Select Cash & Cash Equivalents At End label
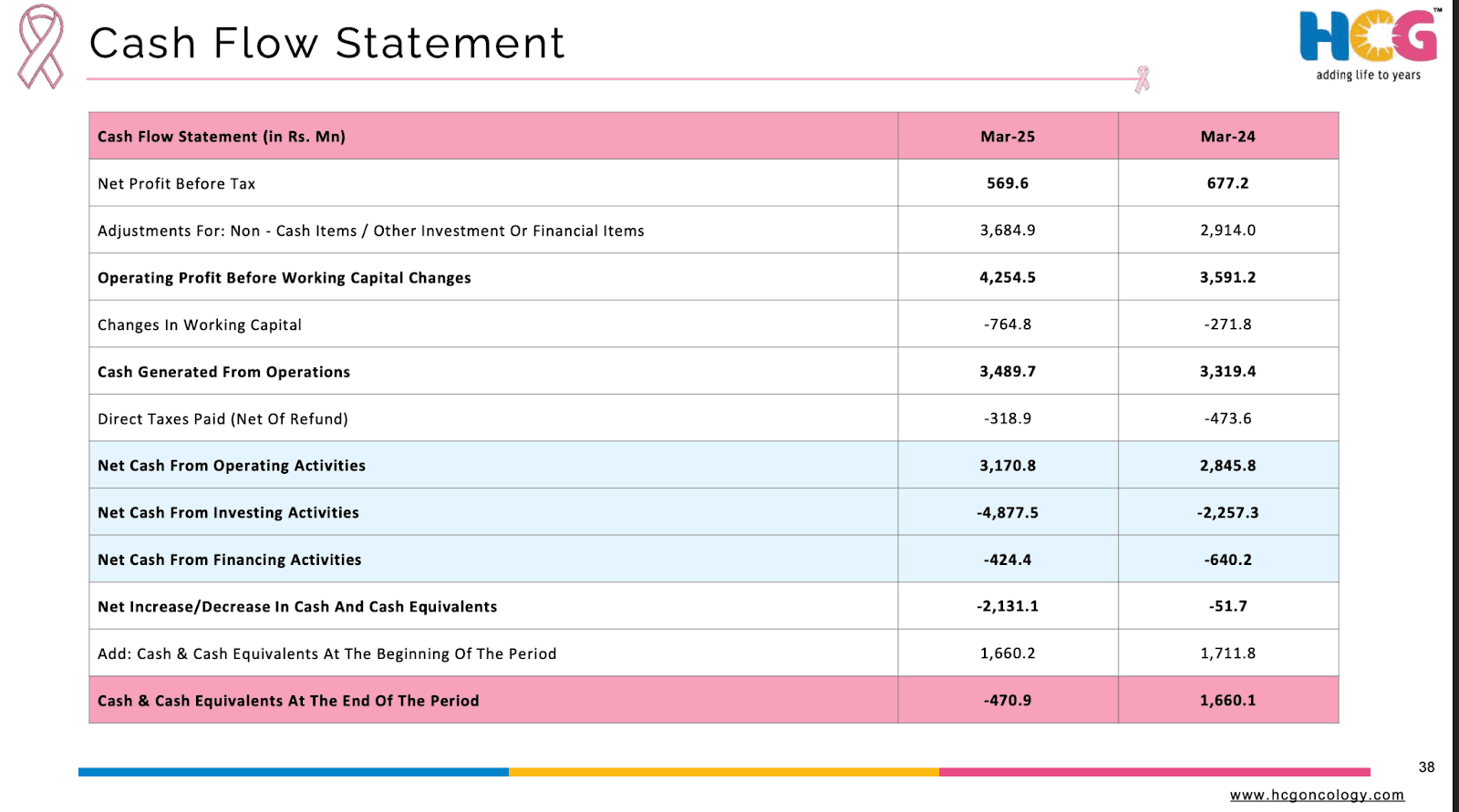Image resolution: width=1459 pixels, height=812 pixels. tap(288, 701)
